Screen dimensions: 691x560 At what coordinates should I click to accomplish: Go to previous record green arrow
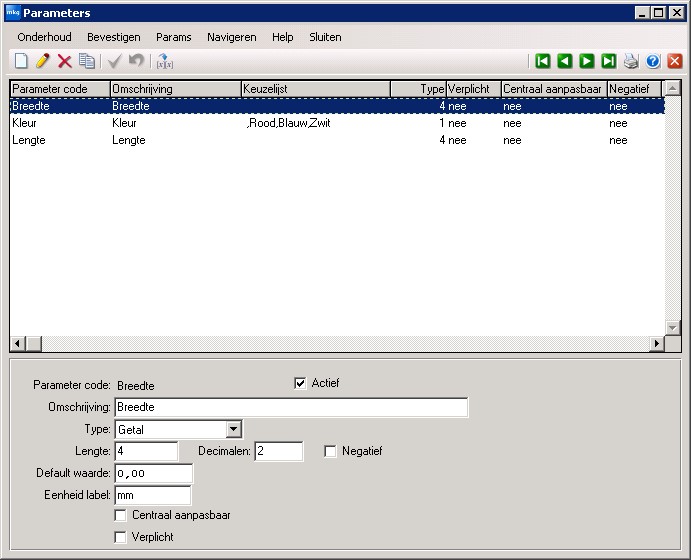(x=565, y=61)
